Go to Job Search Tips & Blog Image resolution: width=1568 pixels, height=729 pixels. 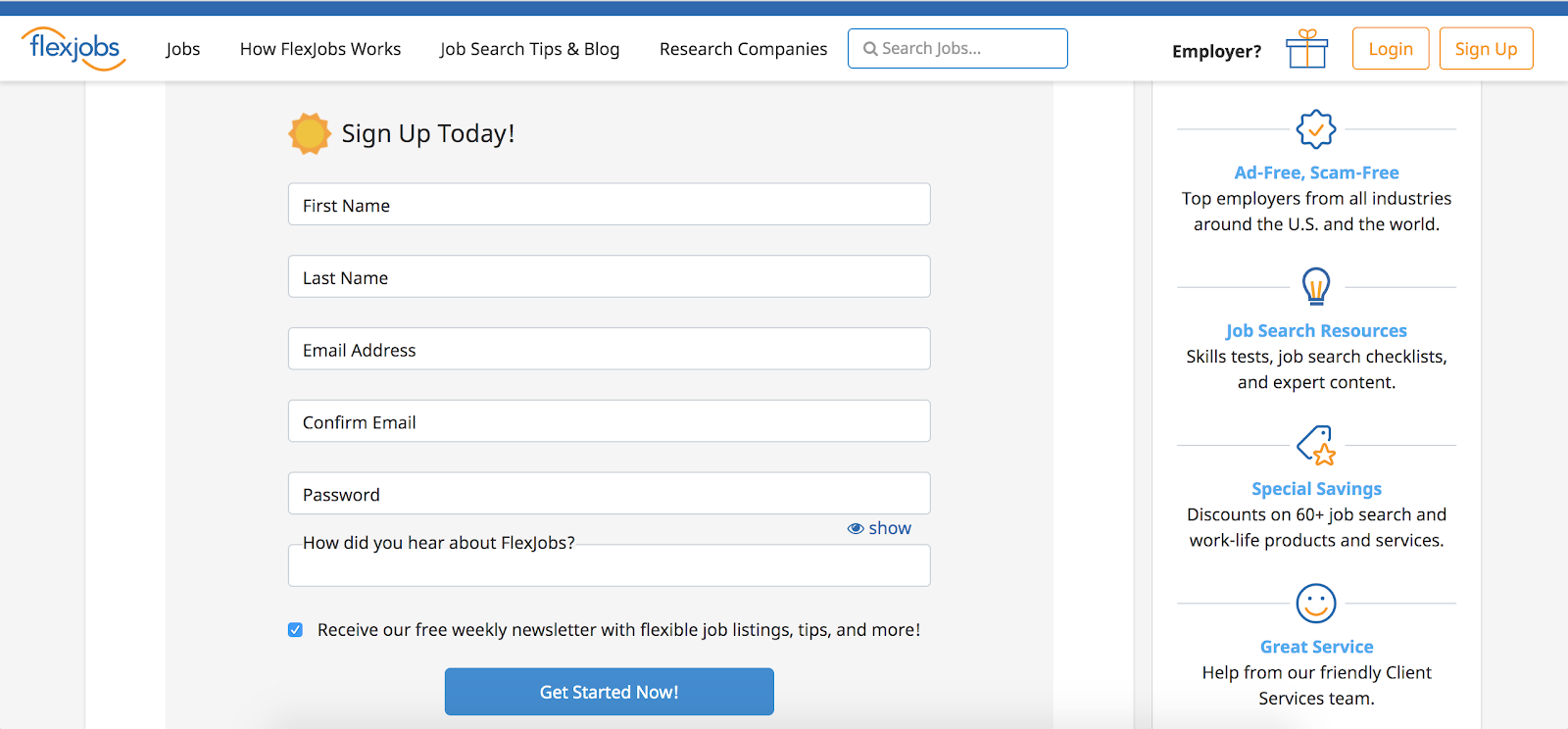pyautogui.click(x=529, y=49)
